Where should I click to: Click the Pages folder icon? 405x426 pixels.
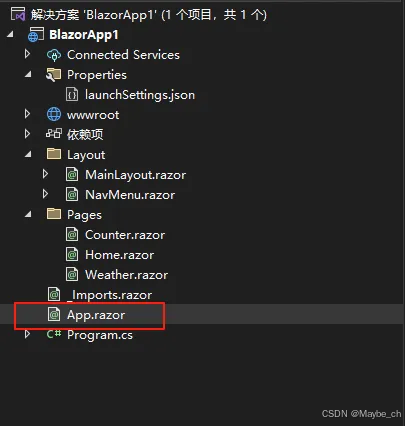[x=54, y=214]
